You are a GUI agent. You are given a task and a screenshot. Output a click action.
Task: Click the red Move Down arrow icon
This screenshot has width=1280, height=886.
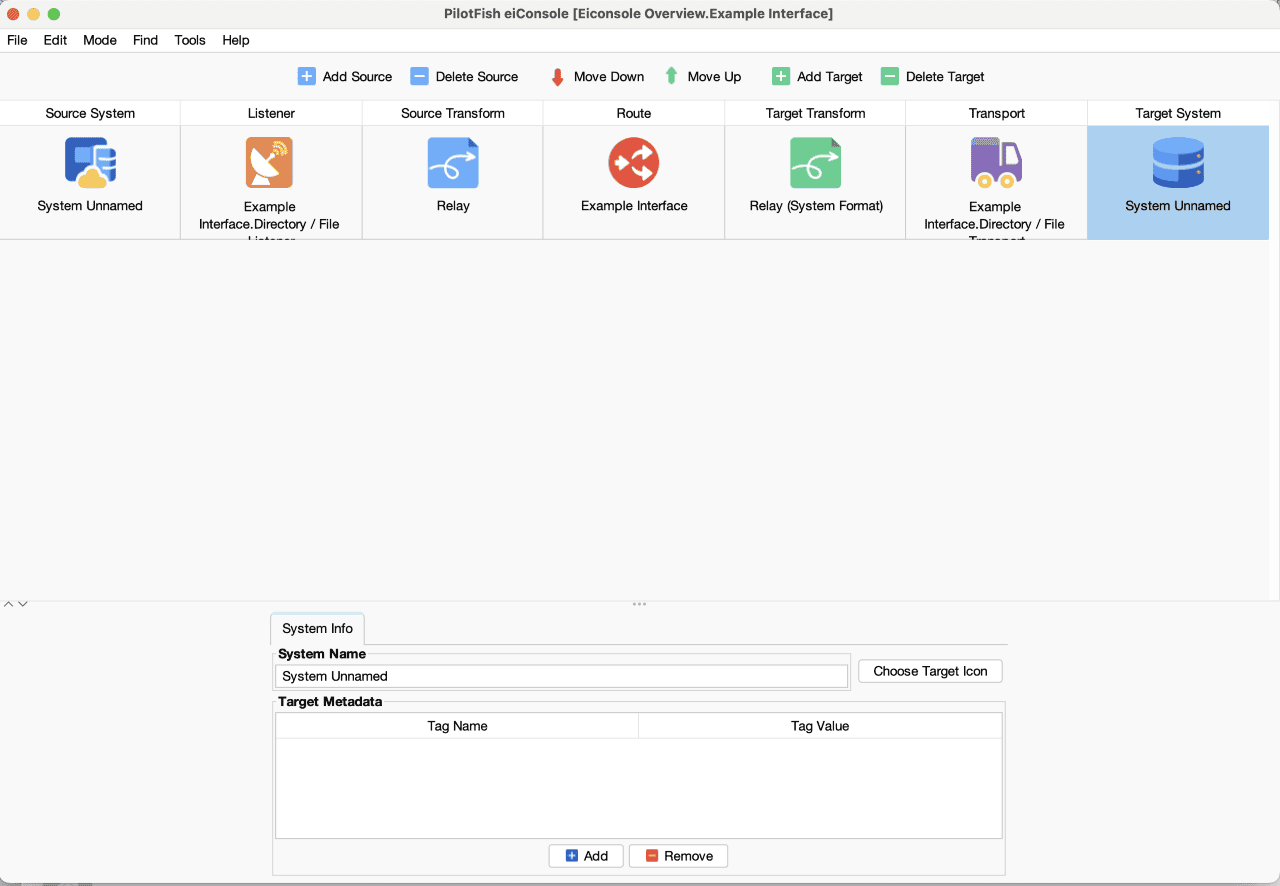(558, 77)
